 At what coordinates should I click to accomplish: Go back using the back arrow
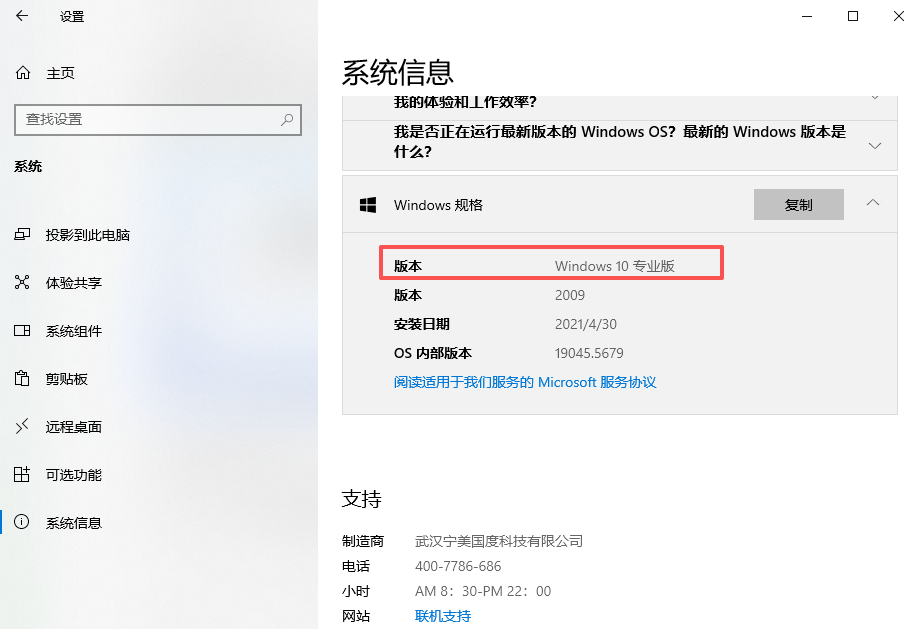(x=22, y=16)
